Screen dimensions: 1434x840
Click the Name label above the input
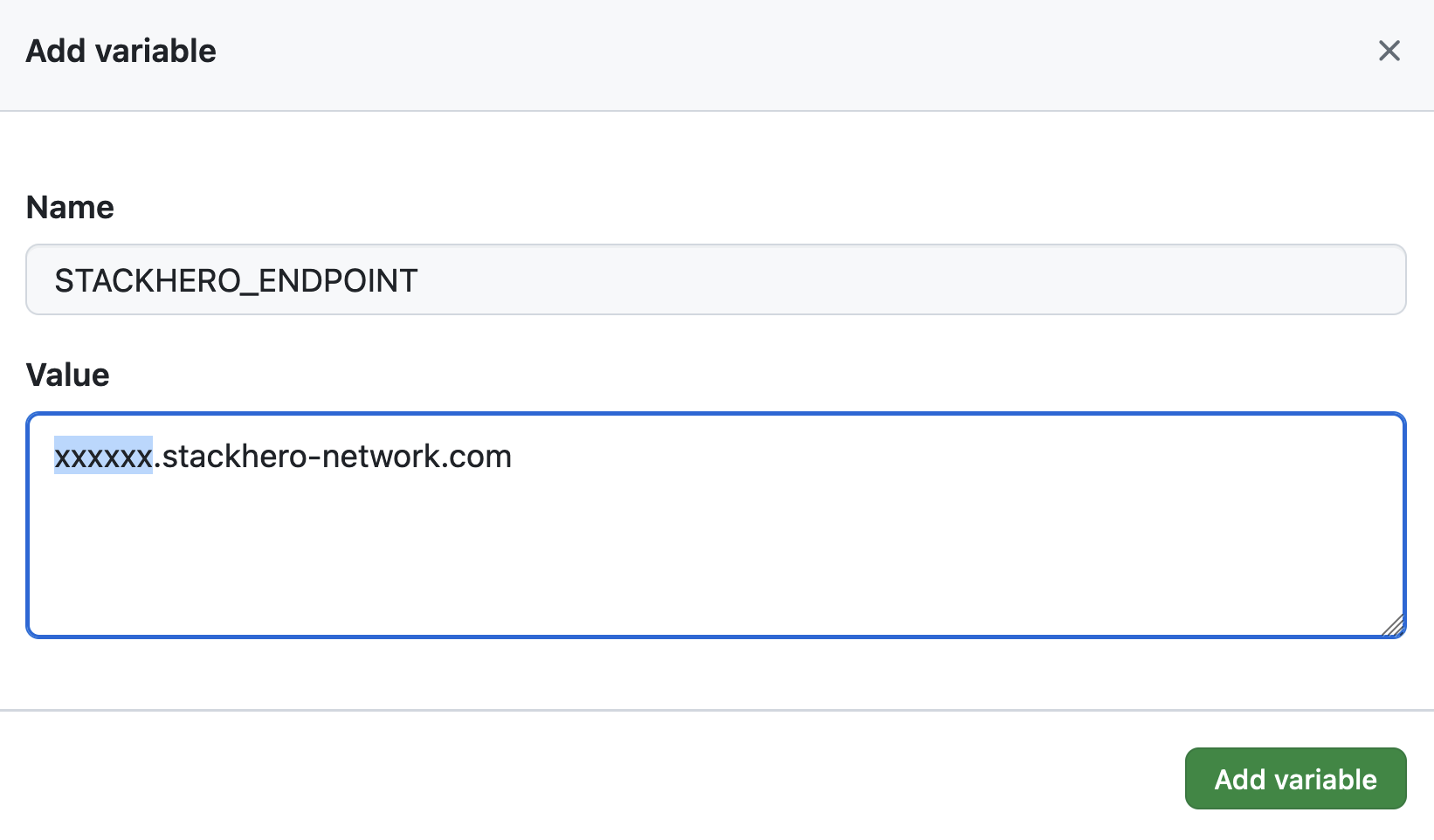[69, 207]
